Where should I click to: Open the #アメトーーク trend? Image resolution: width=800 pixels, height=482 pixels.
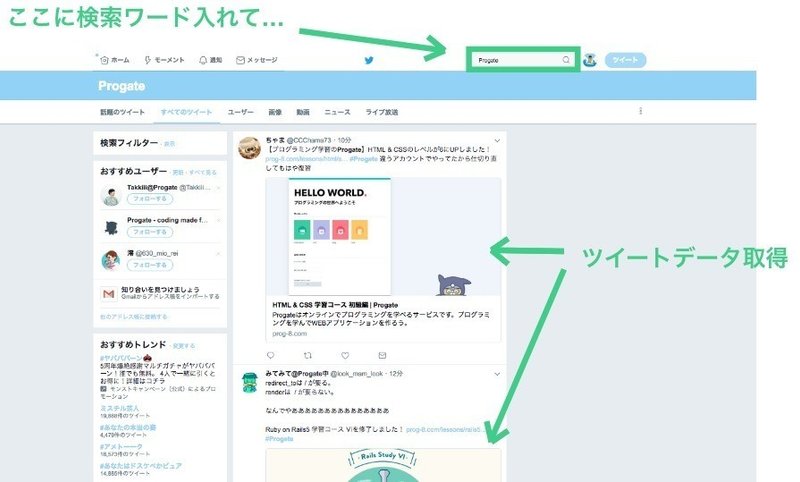(x=121, y=446)
